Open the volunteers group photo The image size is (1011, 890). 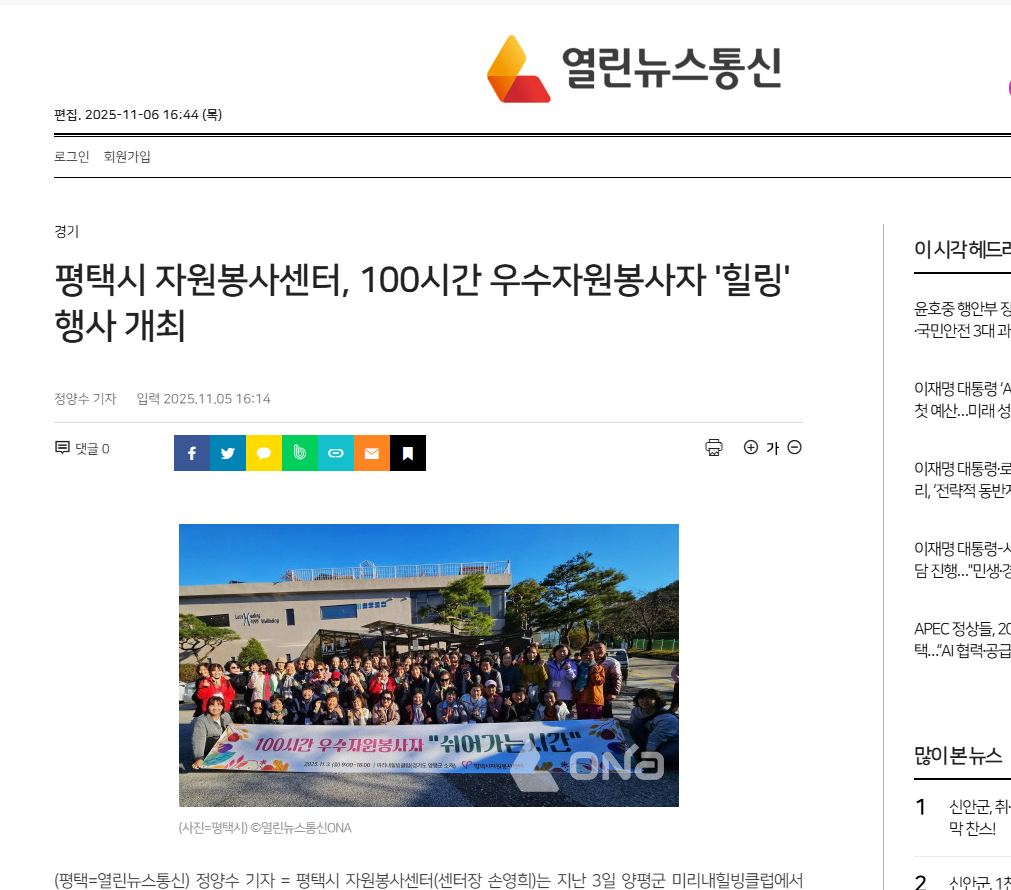pyautogui.click(x=428, y=665)
